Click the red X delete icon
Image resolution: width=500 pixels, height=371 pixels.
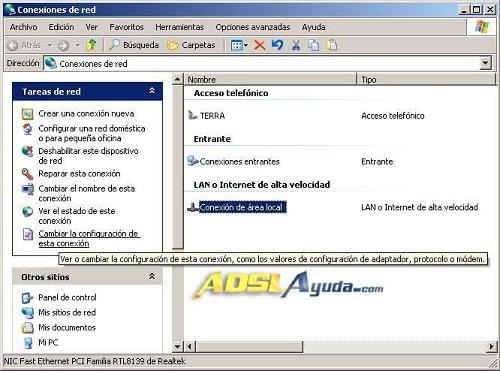tap(260, 45)
